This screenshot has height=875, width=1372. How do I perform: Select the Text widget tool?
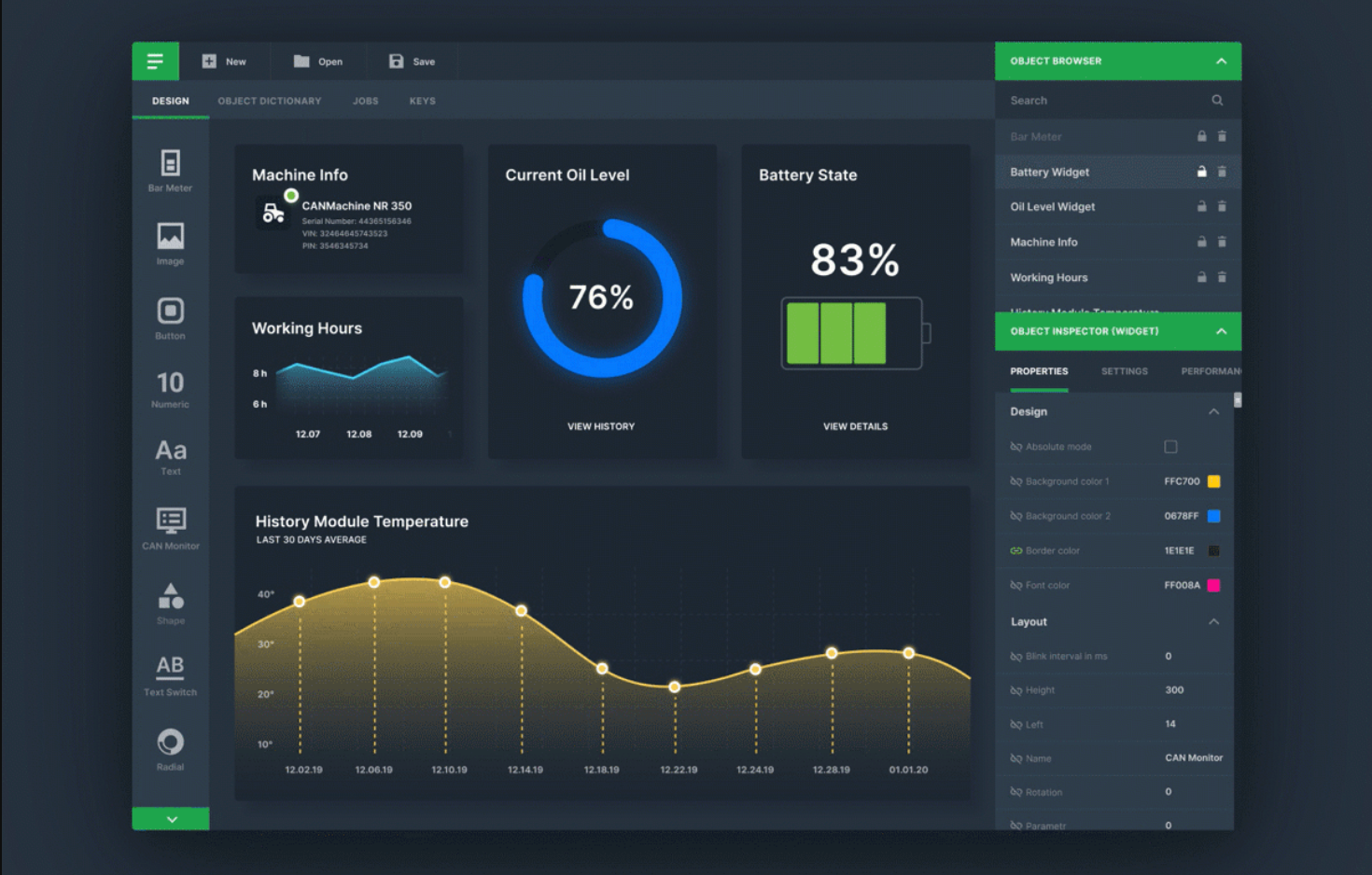170,457
